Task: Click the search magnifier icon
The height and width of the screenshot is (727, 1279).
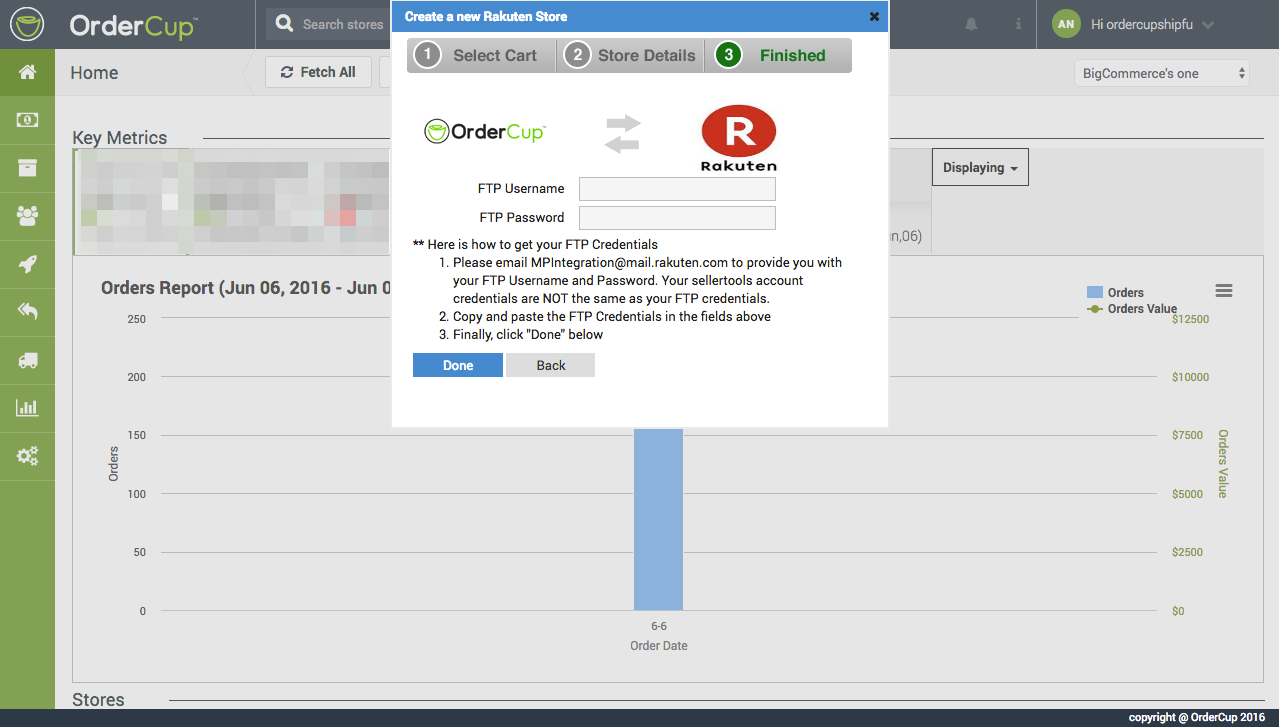Action: pyautogui.click(x=285, y=24)
